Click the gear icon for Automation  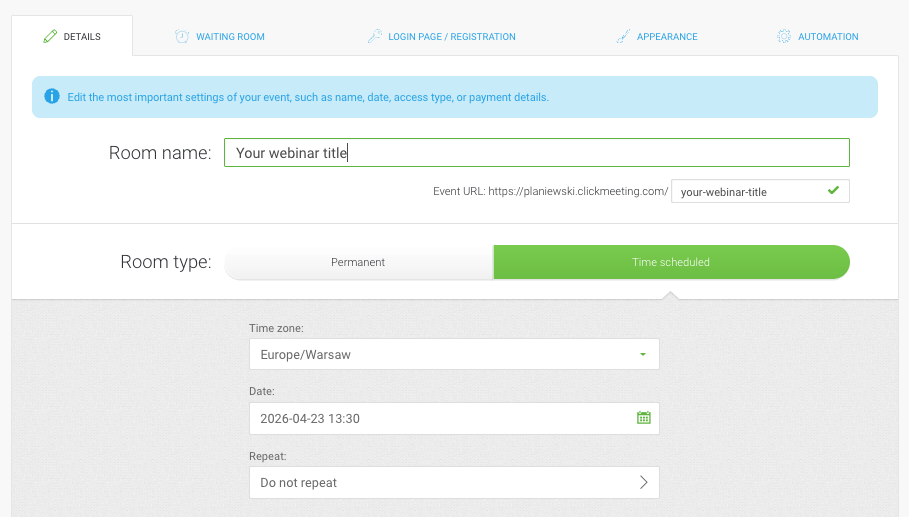click(x=784, y=37)
